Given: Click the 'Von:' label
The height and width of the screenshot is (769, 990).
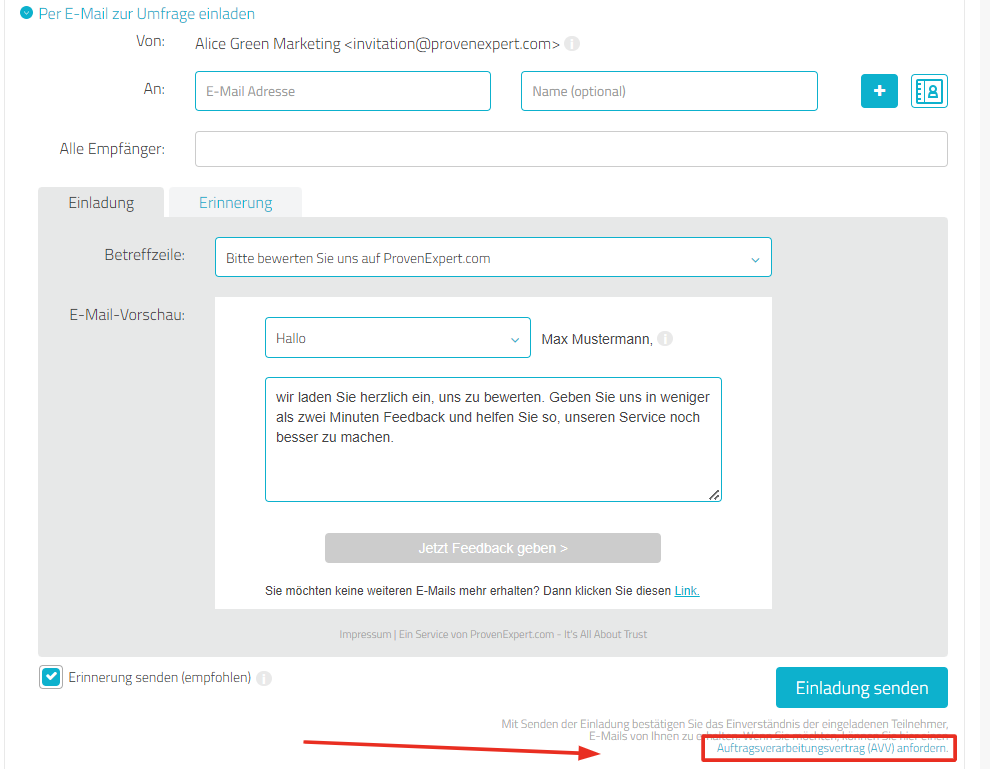Looking at the screenshot, I should (x=150, y=41).
